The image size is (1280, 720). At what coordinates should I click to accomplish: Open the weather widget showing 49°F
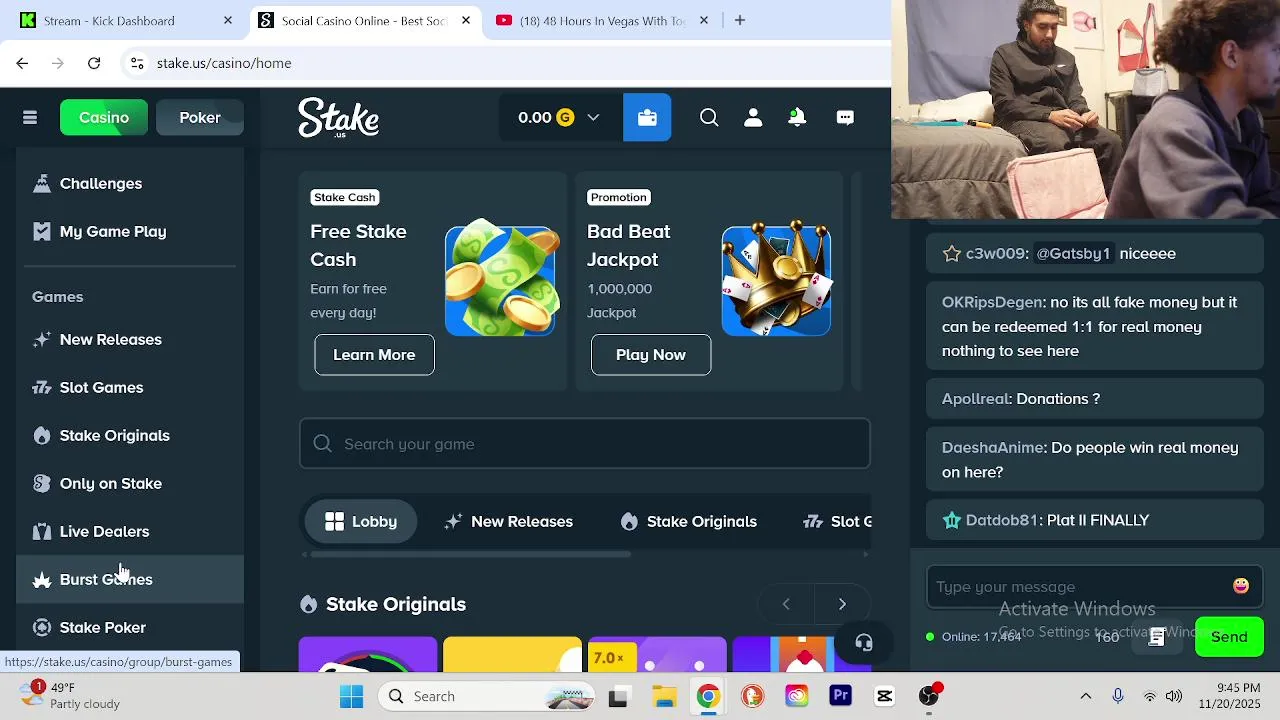[72, 696]
